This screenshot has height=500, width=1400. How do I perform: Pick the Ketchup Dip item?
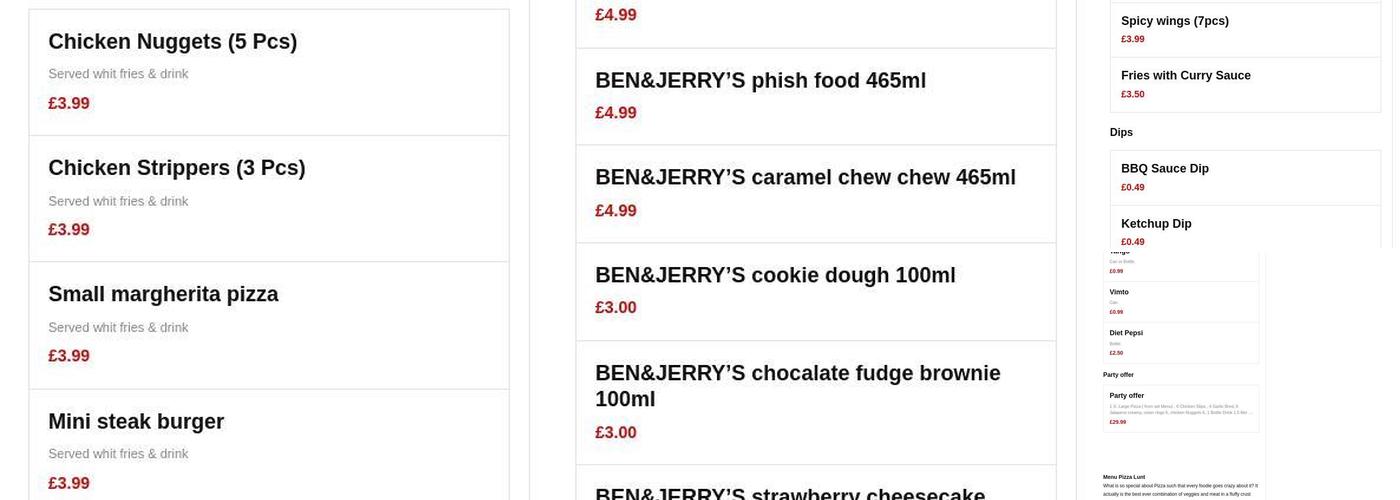coord(1156,224)
